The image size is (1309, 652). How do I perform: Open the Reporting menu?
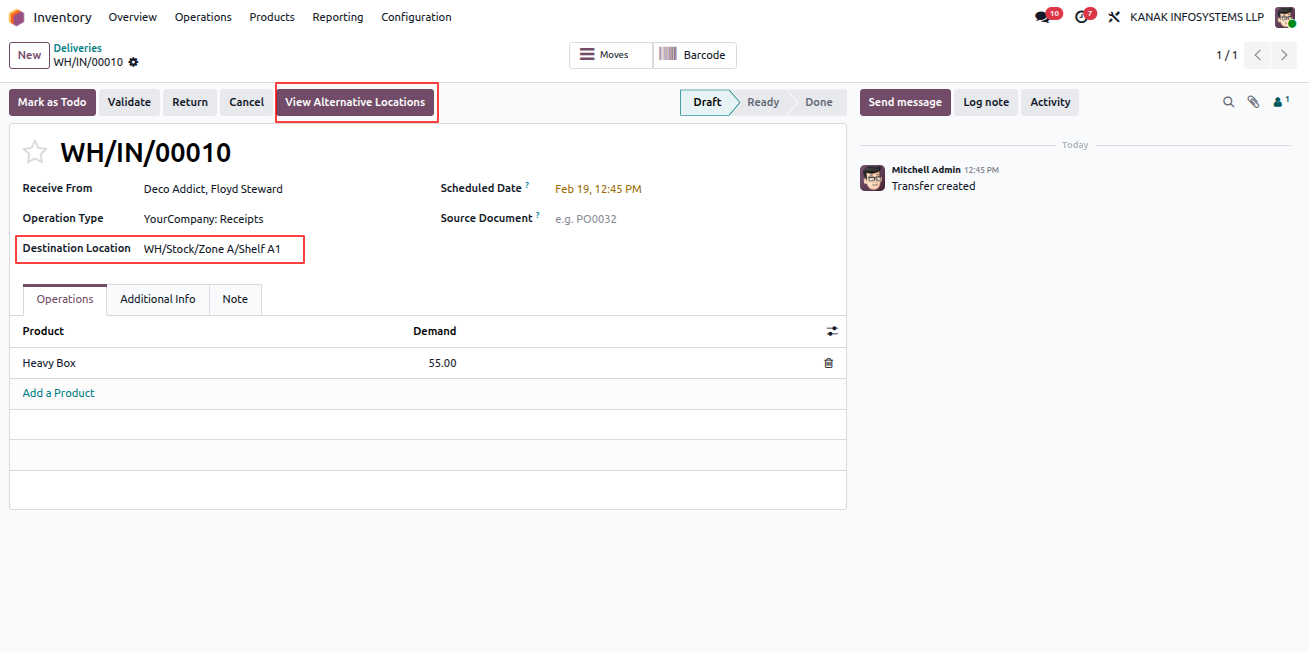[x=338, y=17]
